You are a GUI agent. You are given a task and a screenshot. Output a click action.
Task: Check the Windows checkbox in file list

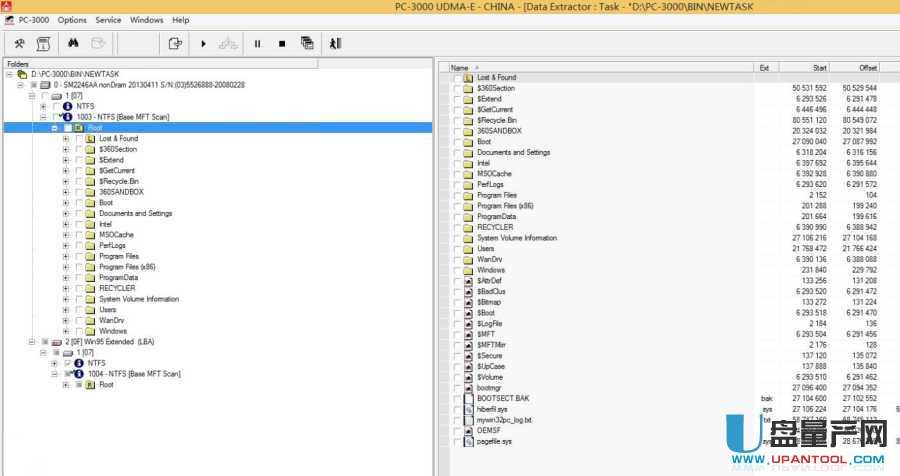[457, 270]
